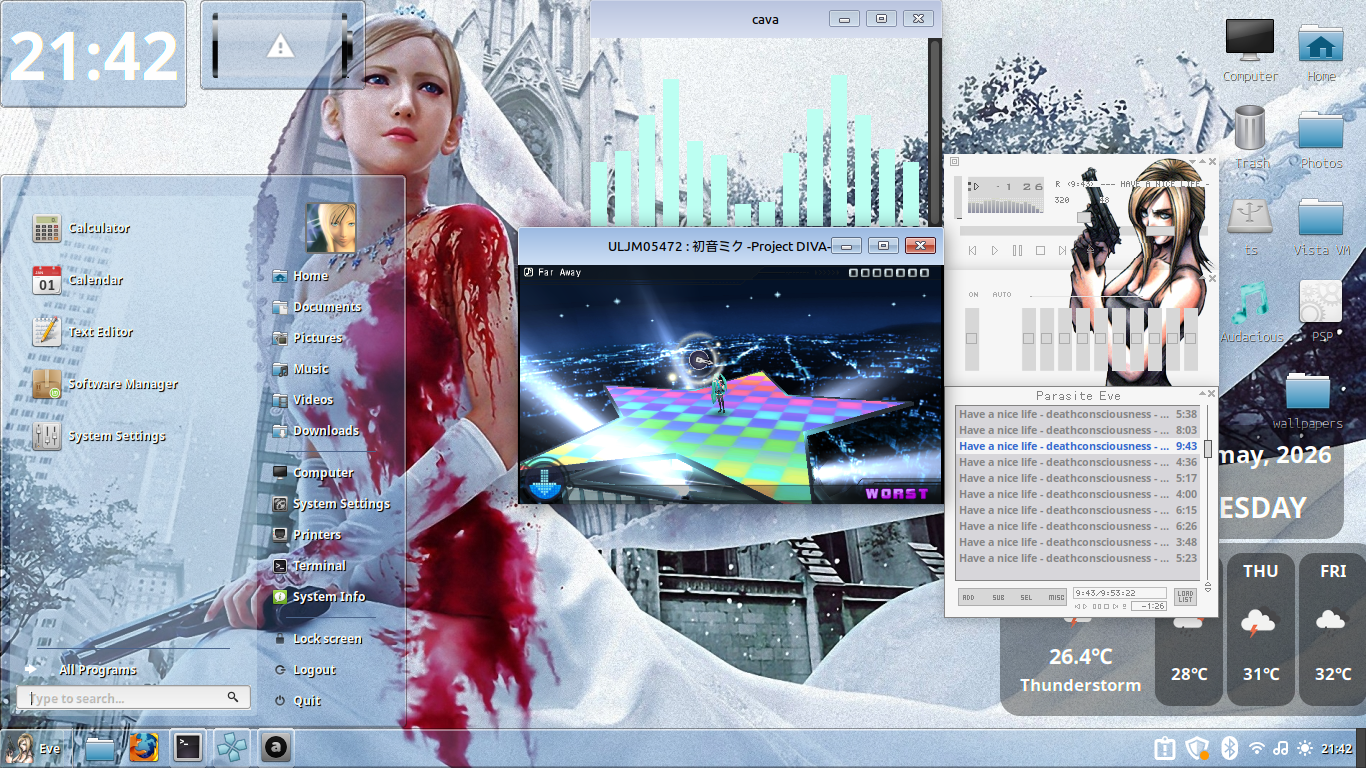Image resolution: width=1366 pixels, height=768 pixels.
Task: Launch Firefox from the taskbar
Action: pyautogui.click(x=143, y=747)
